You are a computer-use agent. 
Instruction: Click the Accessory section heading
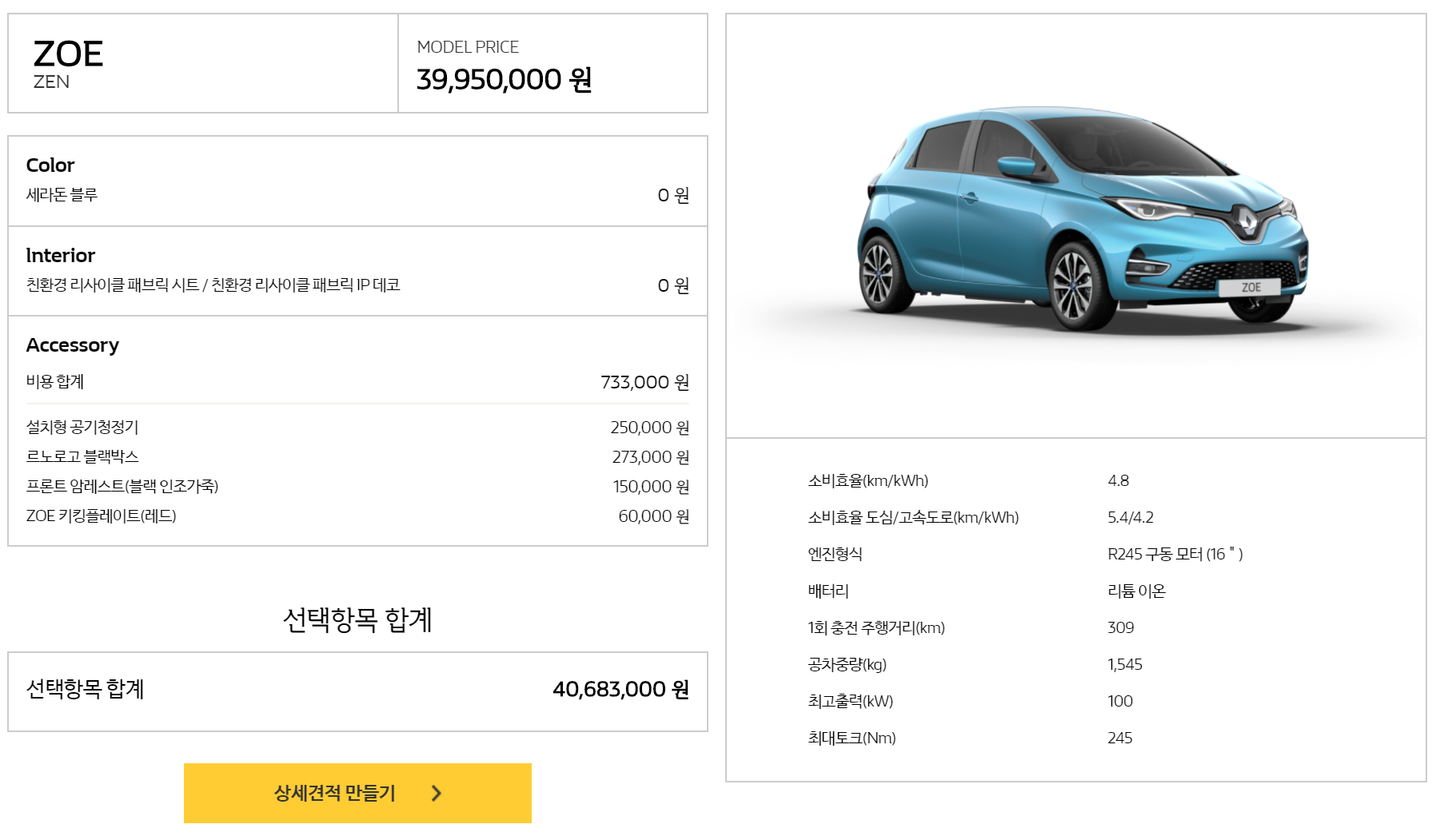click(x=73, y=345)
